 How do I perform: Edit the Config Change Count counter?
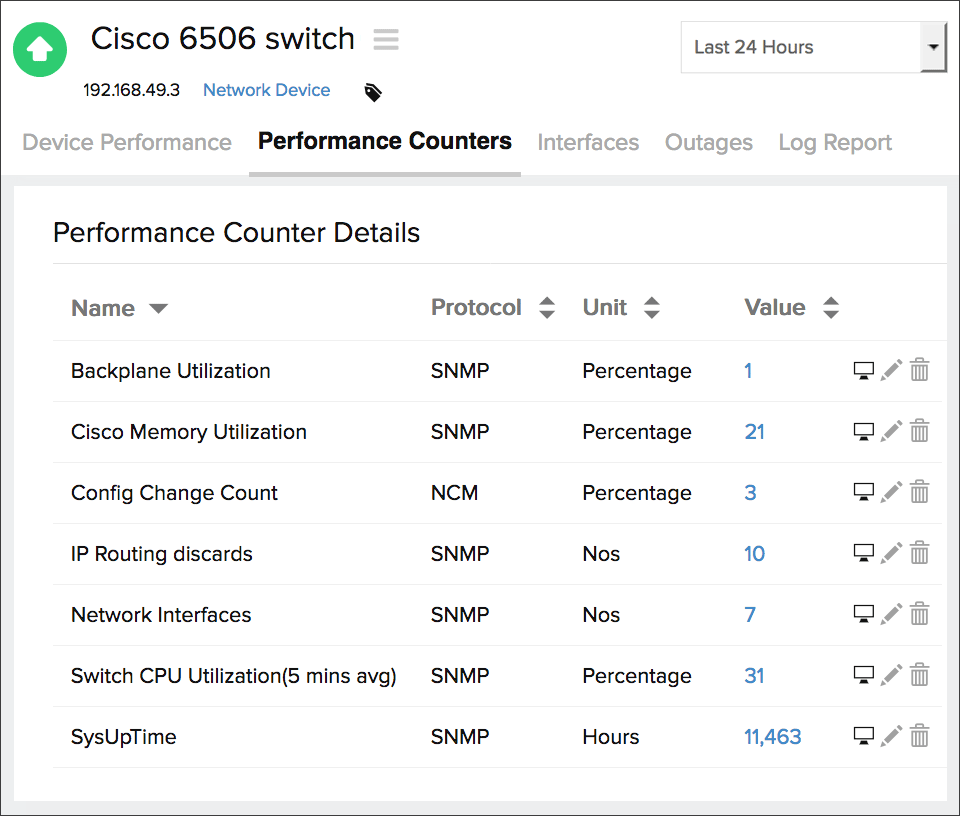[891, 492]
